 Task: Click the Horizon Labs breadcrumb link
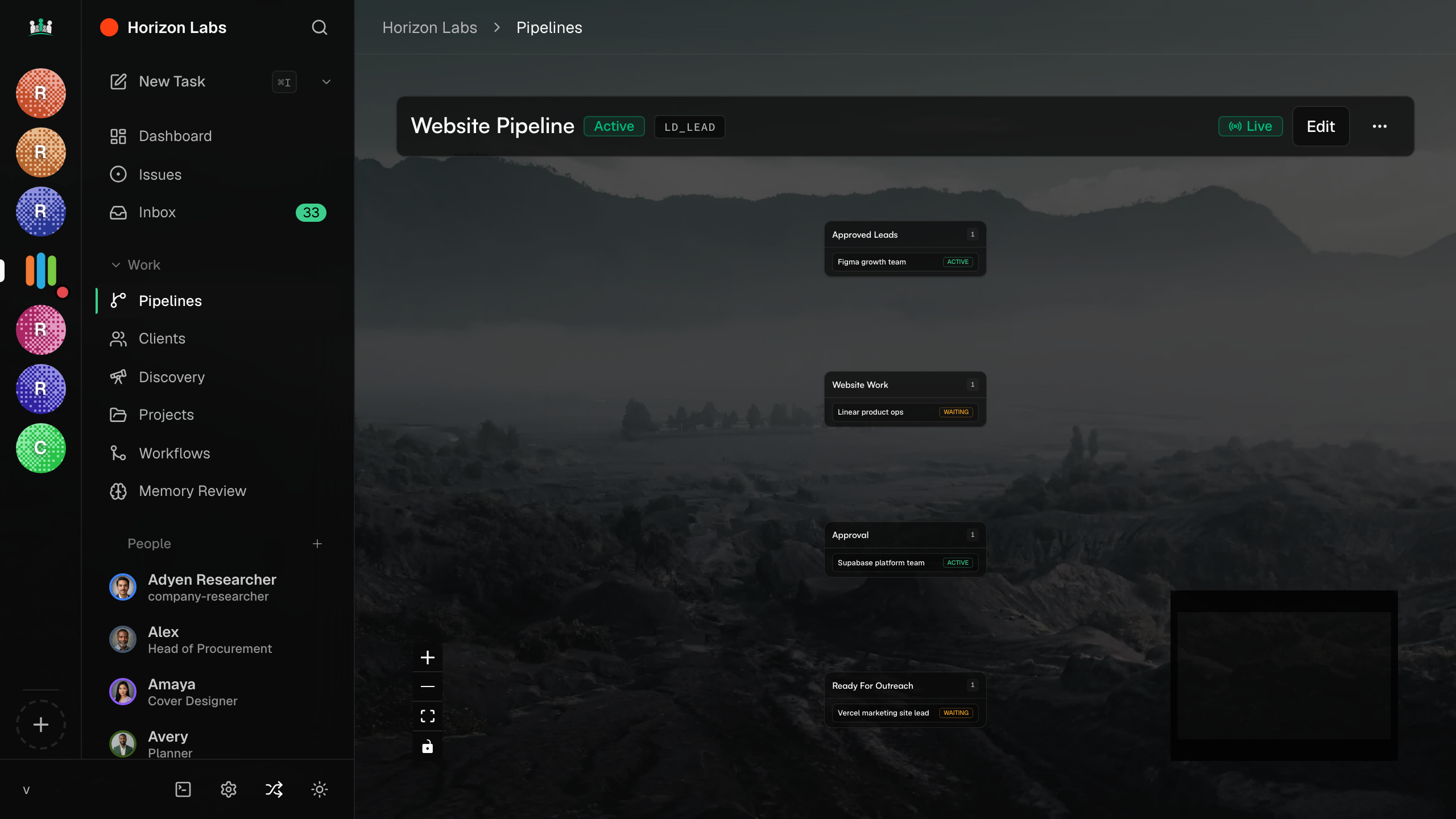(x=430, y=27)
